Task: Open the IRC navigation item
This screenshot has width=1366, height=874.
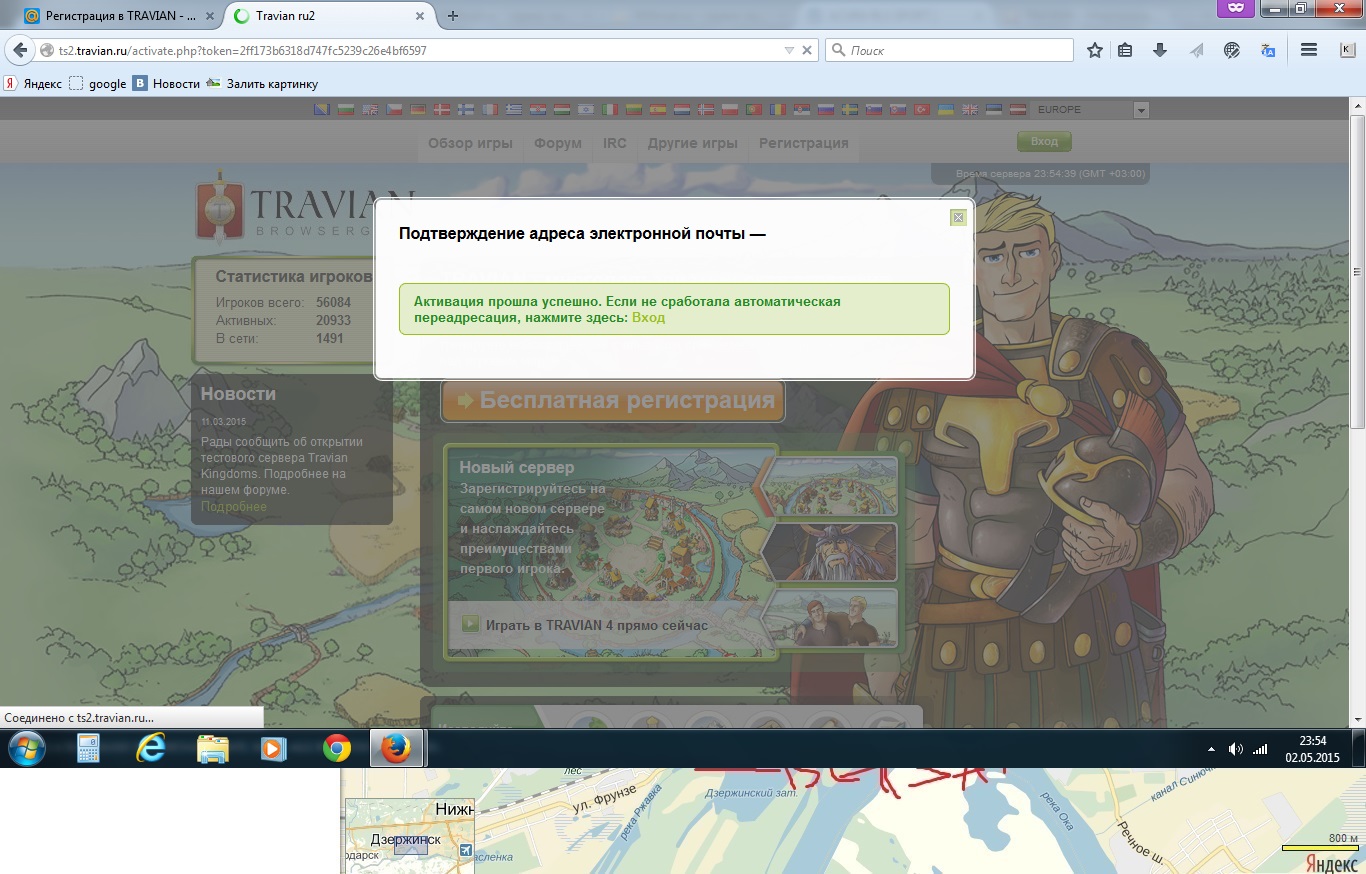Action: [615, 143]
